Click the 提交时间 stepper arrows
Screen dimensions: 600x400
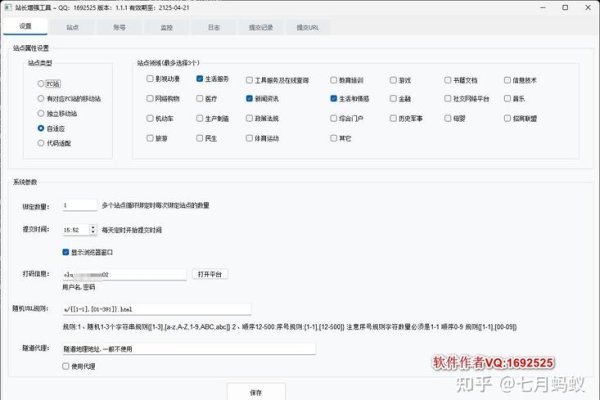[x=93, y=230]
